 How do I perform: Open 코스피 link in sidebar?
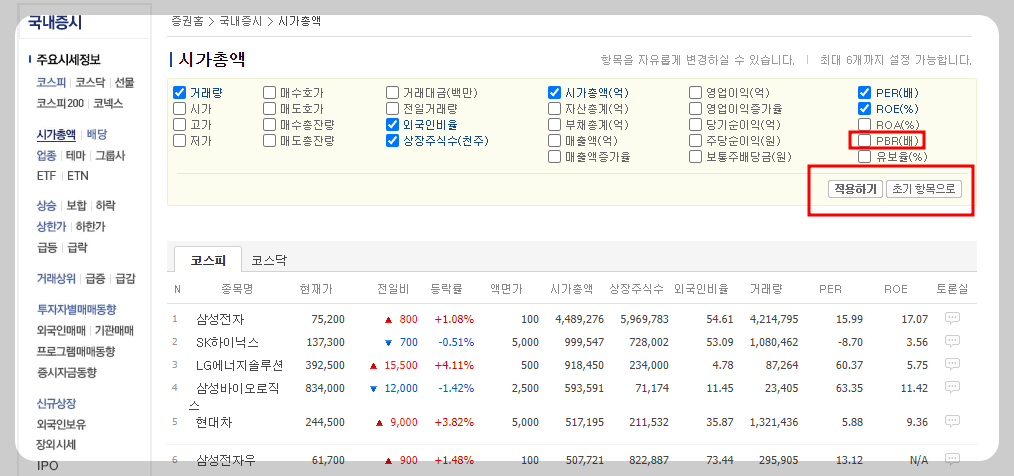tap(51, 83)
